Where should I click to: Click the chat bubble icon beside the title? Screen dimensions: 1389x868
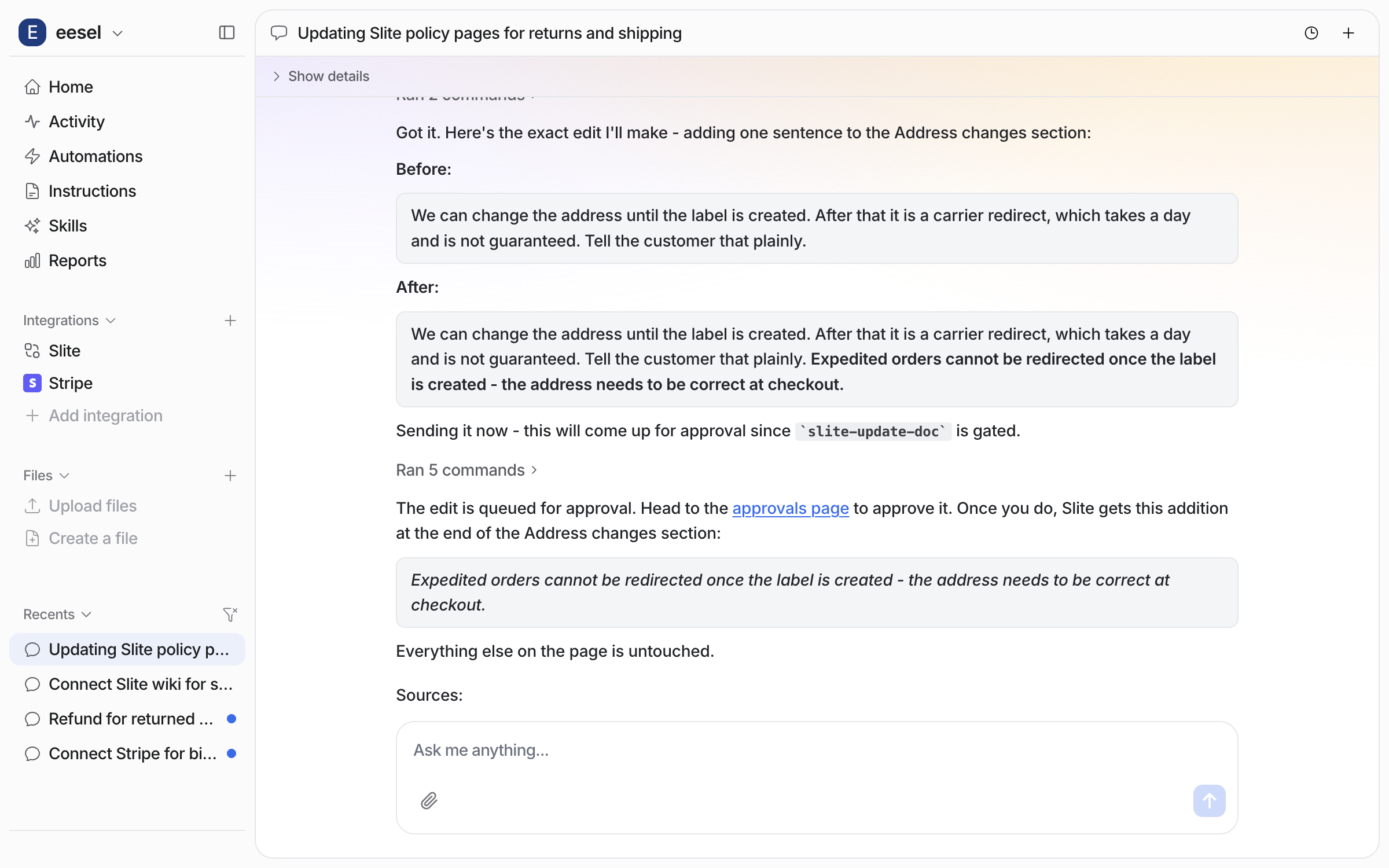(x=279, y=33)
